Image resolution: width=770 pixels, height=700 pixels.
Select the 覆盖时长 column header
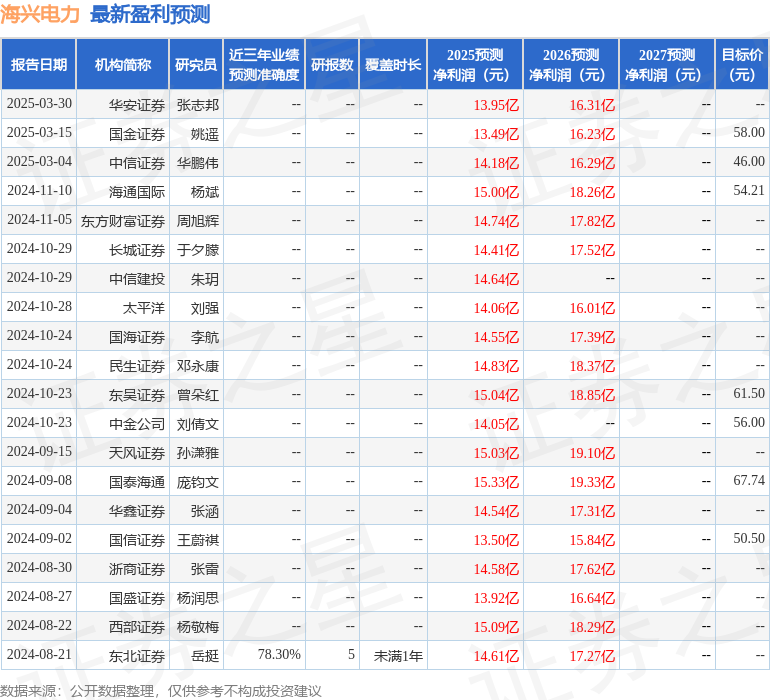click(393, 65)
